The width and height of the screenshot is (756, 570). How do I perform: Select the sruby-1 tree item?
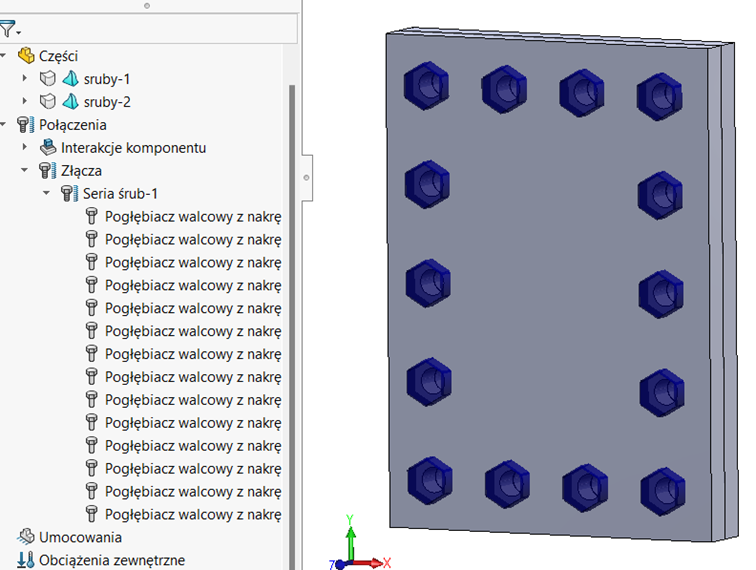pyautogui.click(x=107, y=79)
